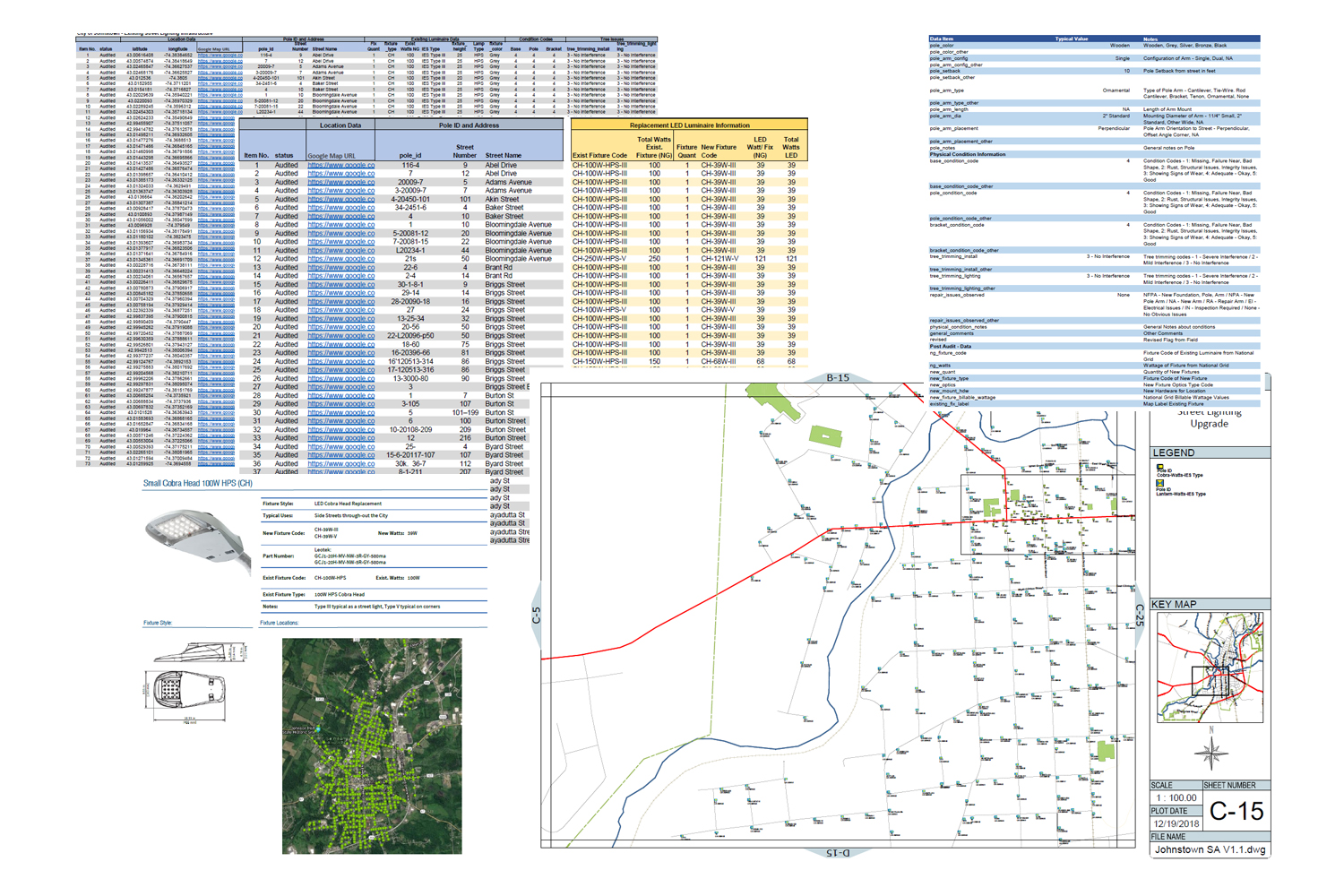The image size is (1344, 896).
Task: Click the 'KEY MAP' heading
Action: click(1175, 605)
